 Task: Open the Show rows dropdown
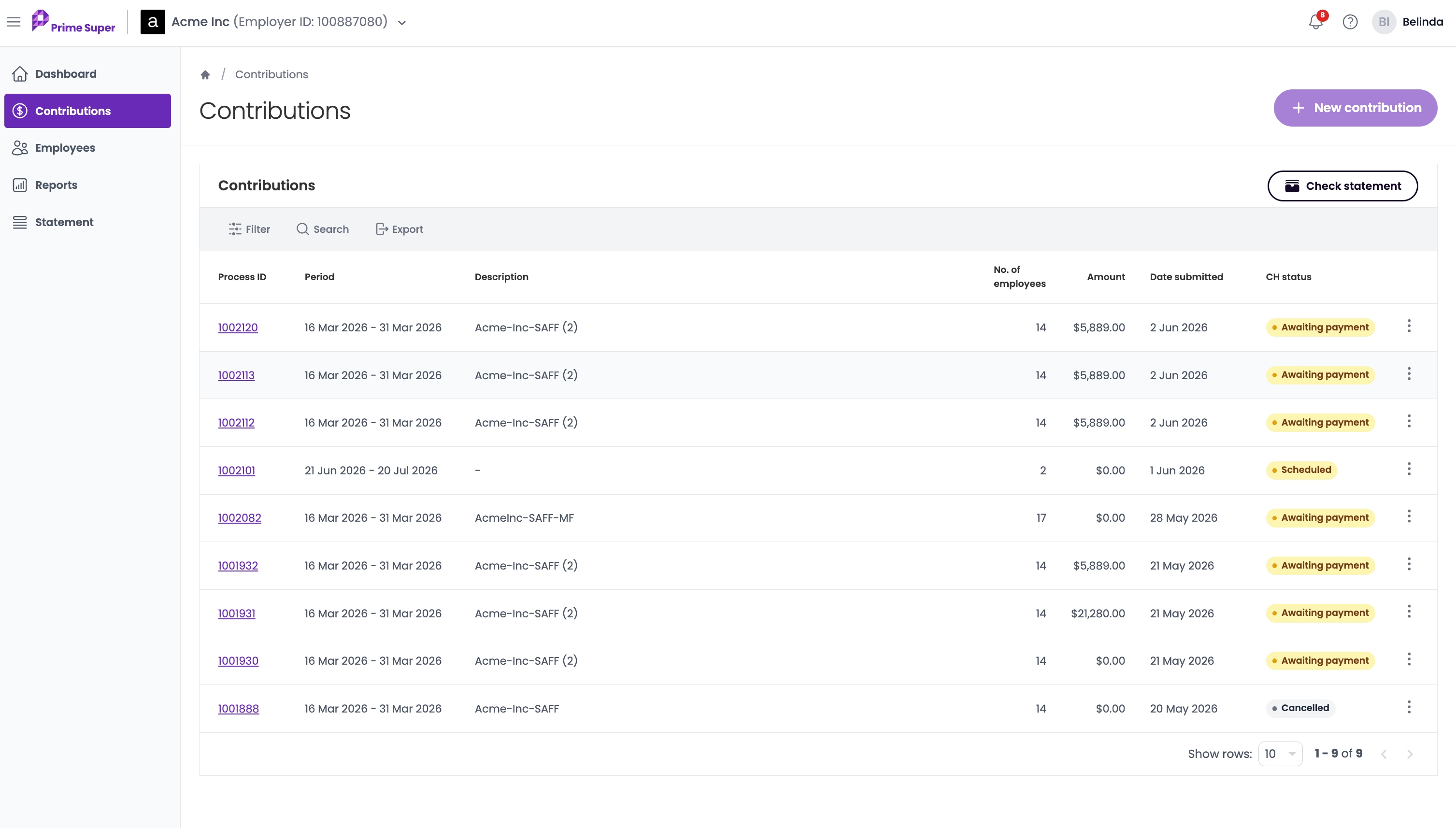point(1280,754)
